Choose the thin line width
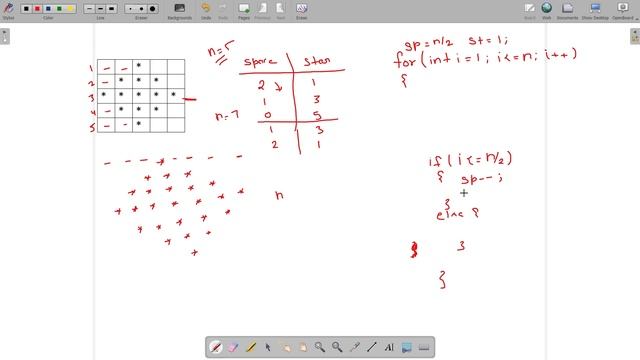The width and height of the screenshot is (640, 360). [90, 9]
